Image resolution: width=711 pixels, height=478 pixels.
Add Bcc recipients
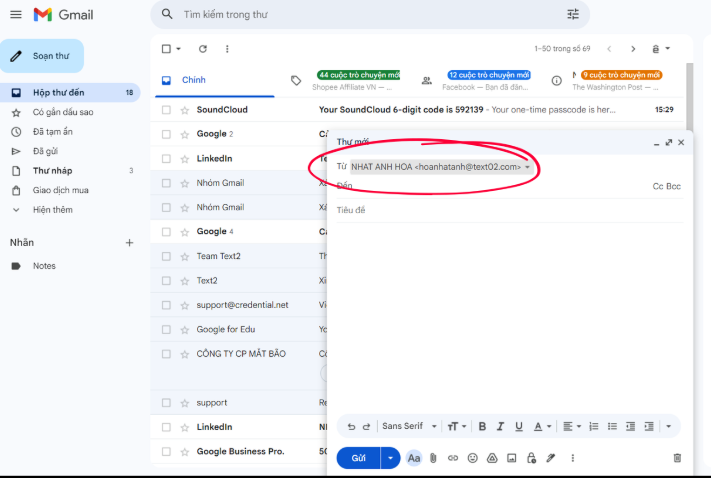tap(674, 186)
